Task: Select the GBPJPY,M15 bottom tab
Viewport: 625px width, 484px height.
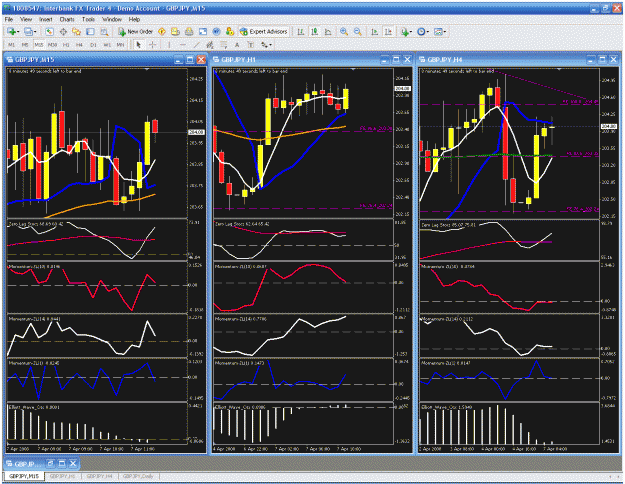Action: click(x=24, y=476)
